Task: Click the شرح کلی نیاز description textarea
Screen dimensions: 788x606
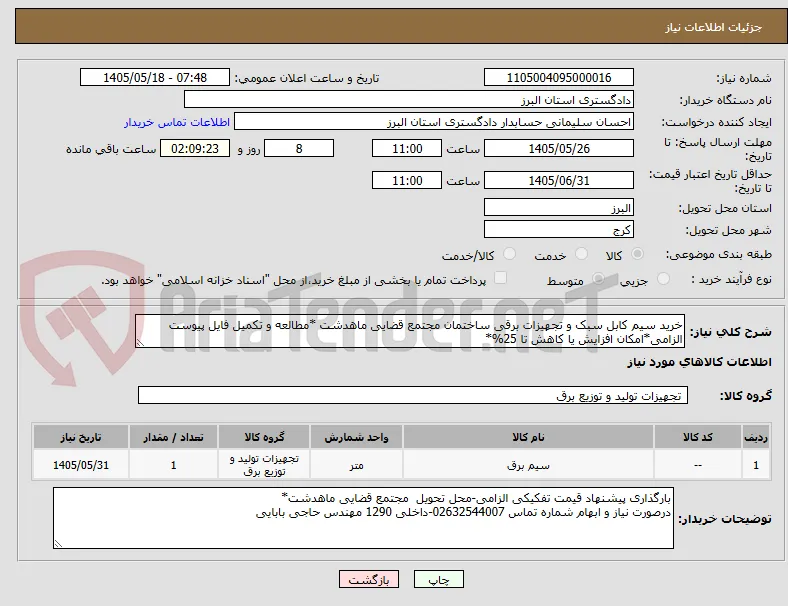Action: coord(410,331)
